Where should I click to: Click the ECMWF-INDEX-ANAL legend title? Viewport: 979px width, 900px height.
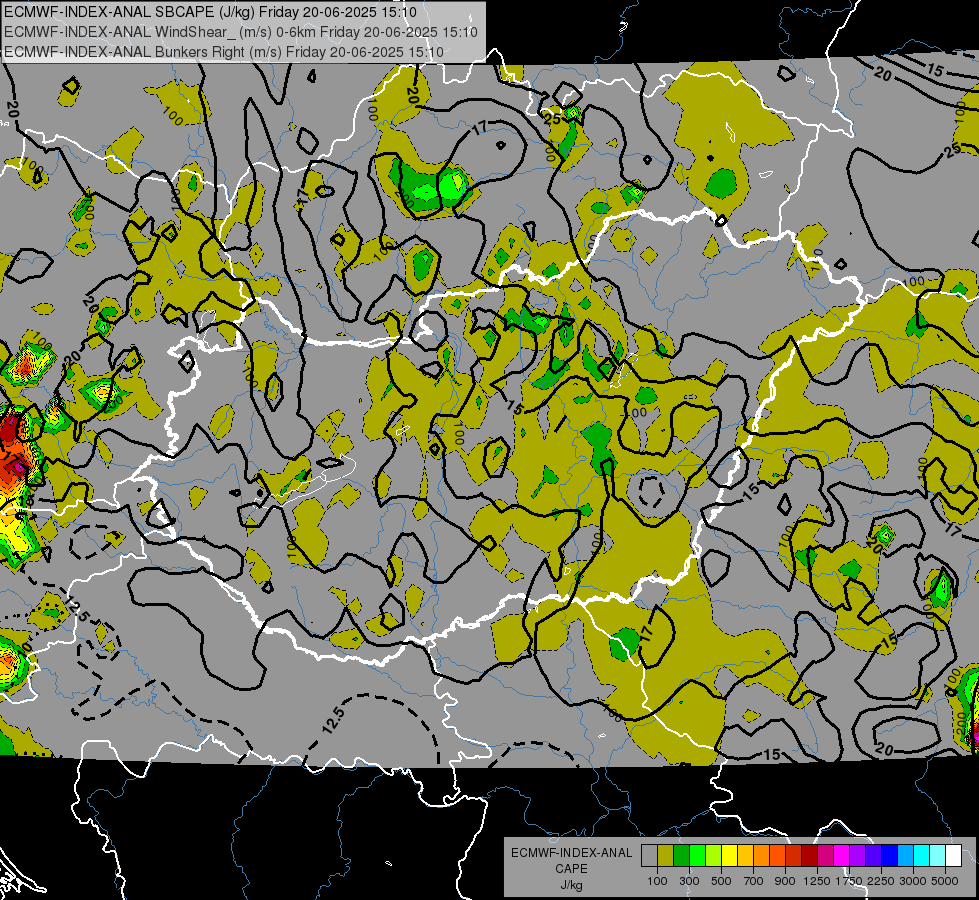point(571,853)
